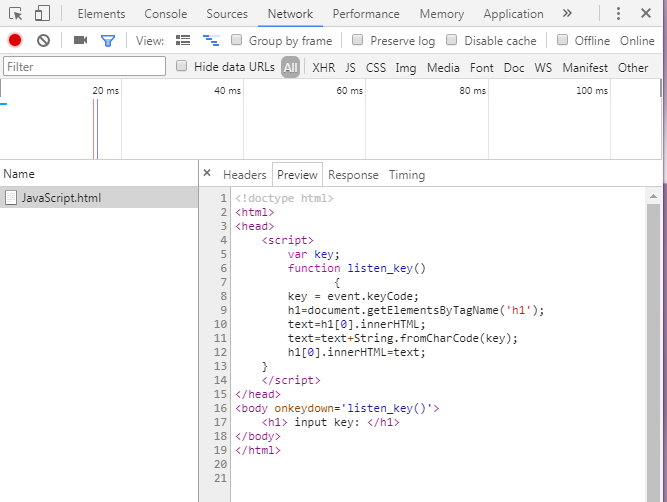Filter requests by Doc
The height and width of the screenshot is (502, 667).
click(x=514, y=68)
